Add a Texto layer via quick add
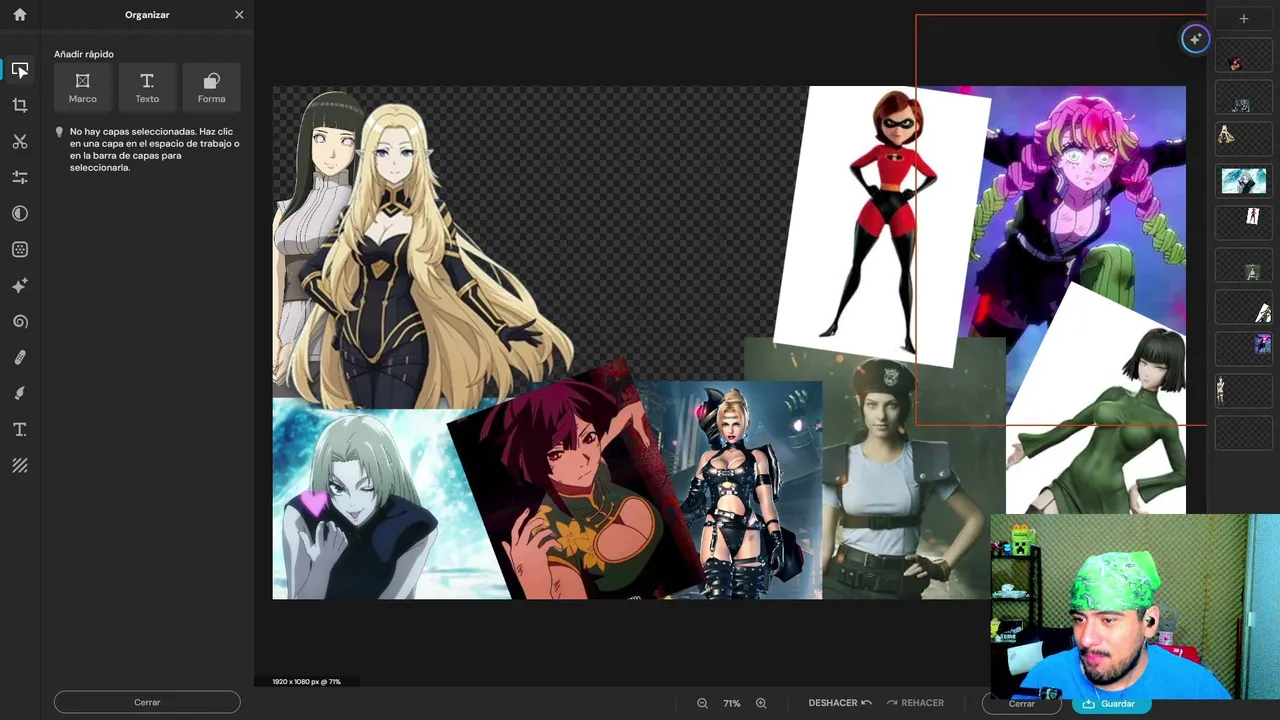1280x720 pixels. click(x=147, y=87)
